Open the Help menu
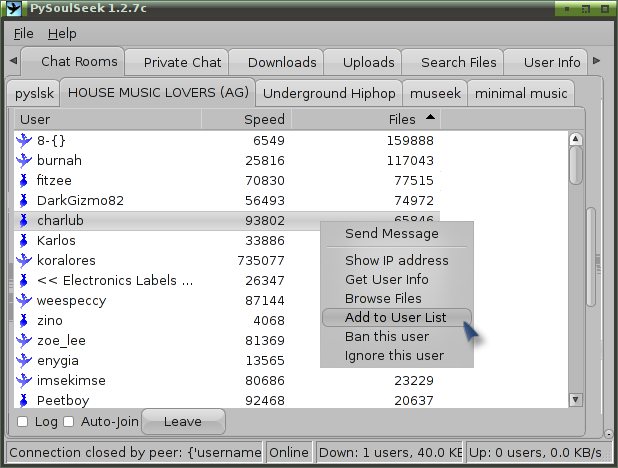 pyautogui.click(x=62, y=34)
